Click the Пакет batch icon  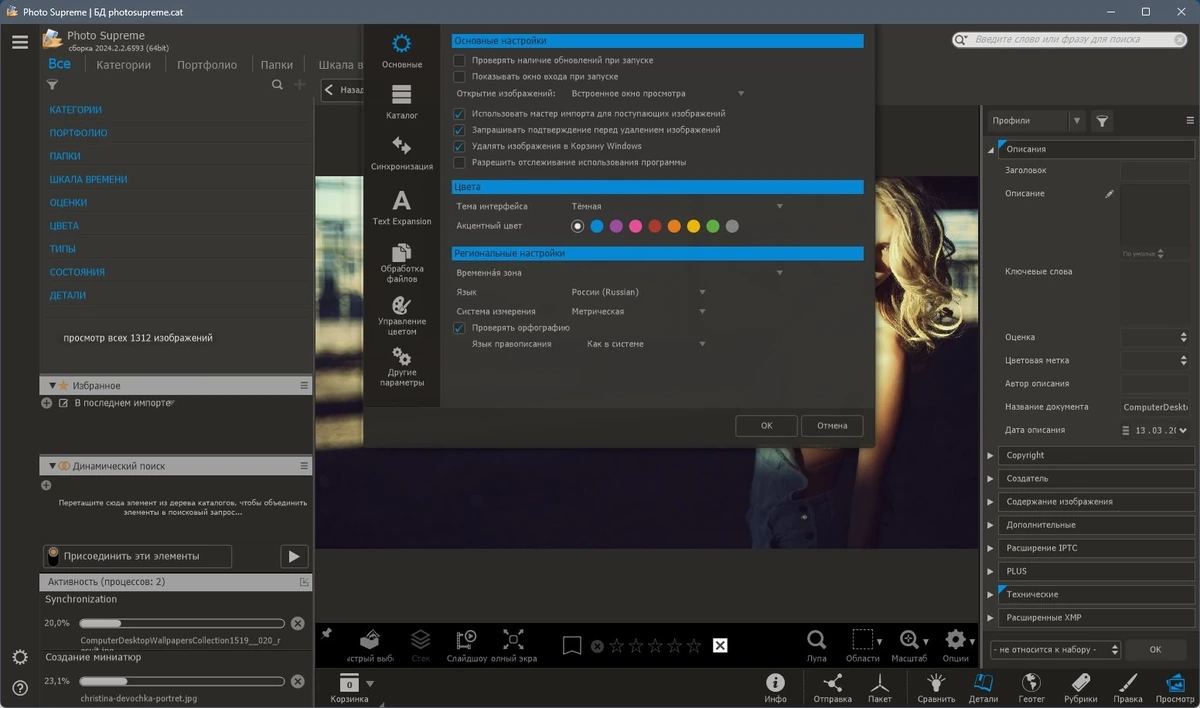[880, 688]
